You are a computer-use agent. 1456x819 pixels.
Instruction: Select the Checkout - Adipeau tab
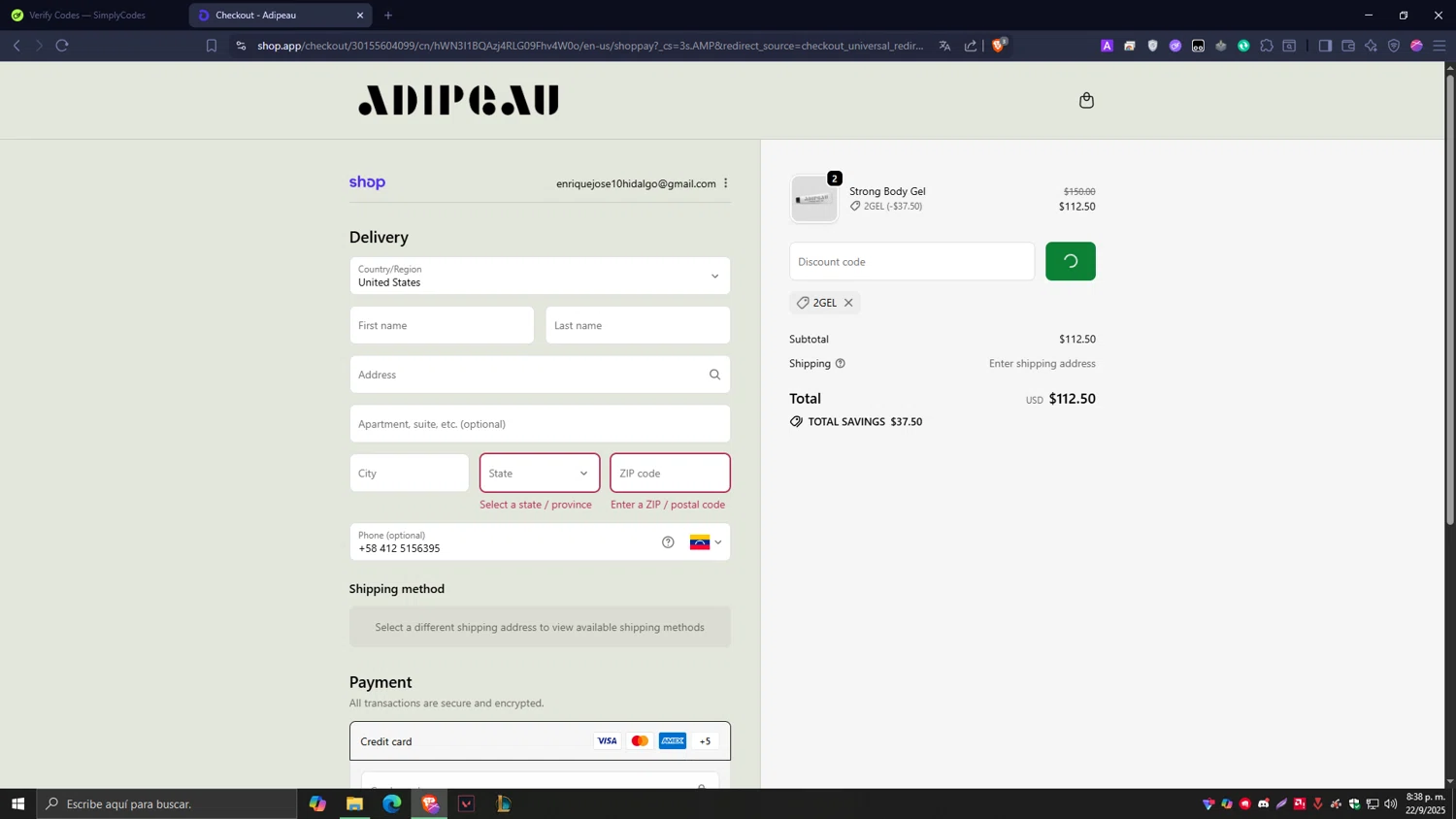281,16
